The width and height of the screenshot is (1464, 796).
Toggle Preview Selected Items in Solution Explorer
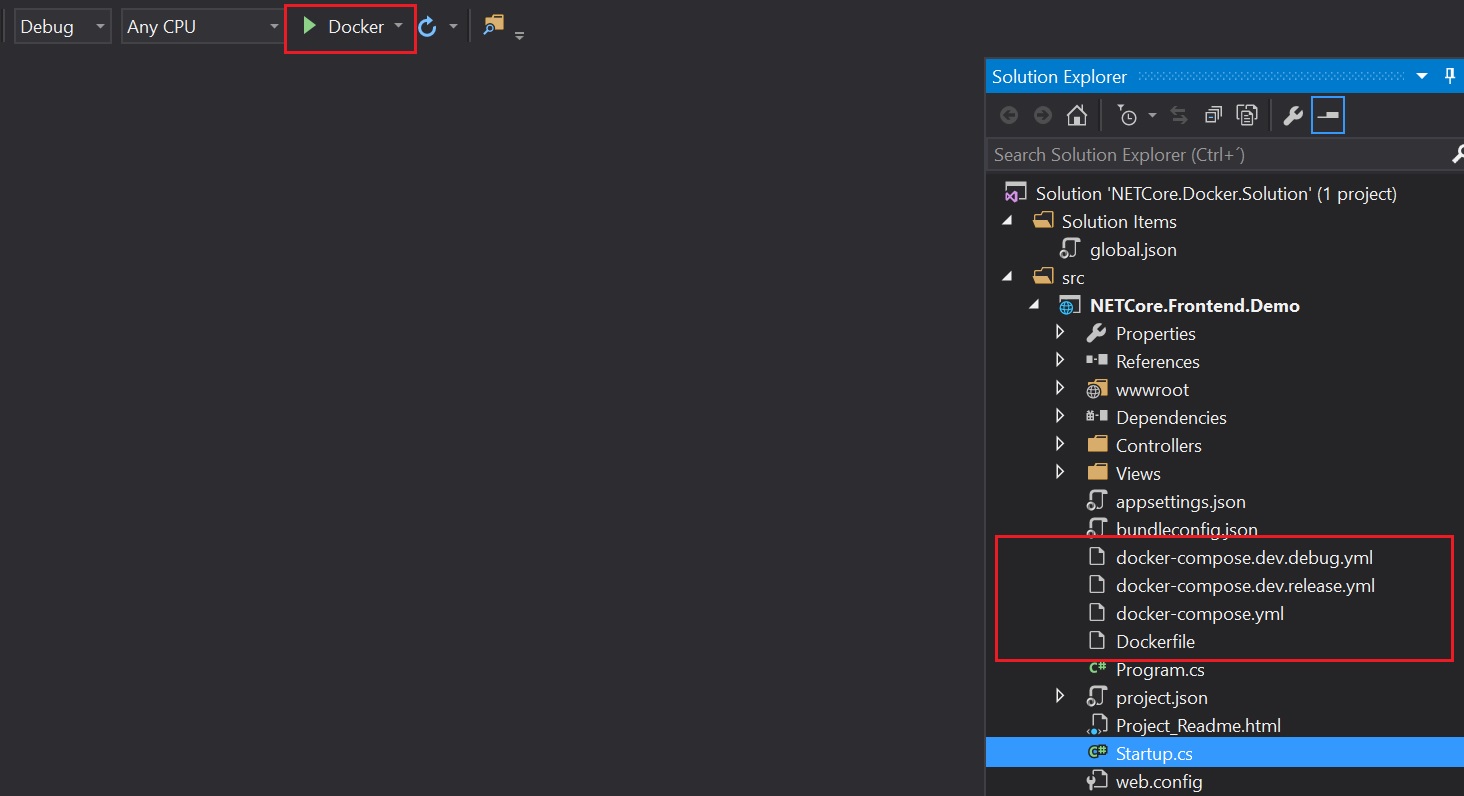coord(1328,115)
